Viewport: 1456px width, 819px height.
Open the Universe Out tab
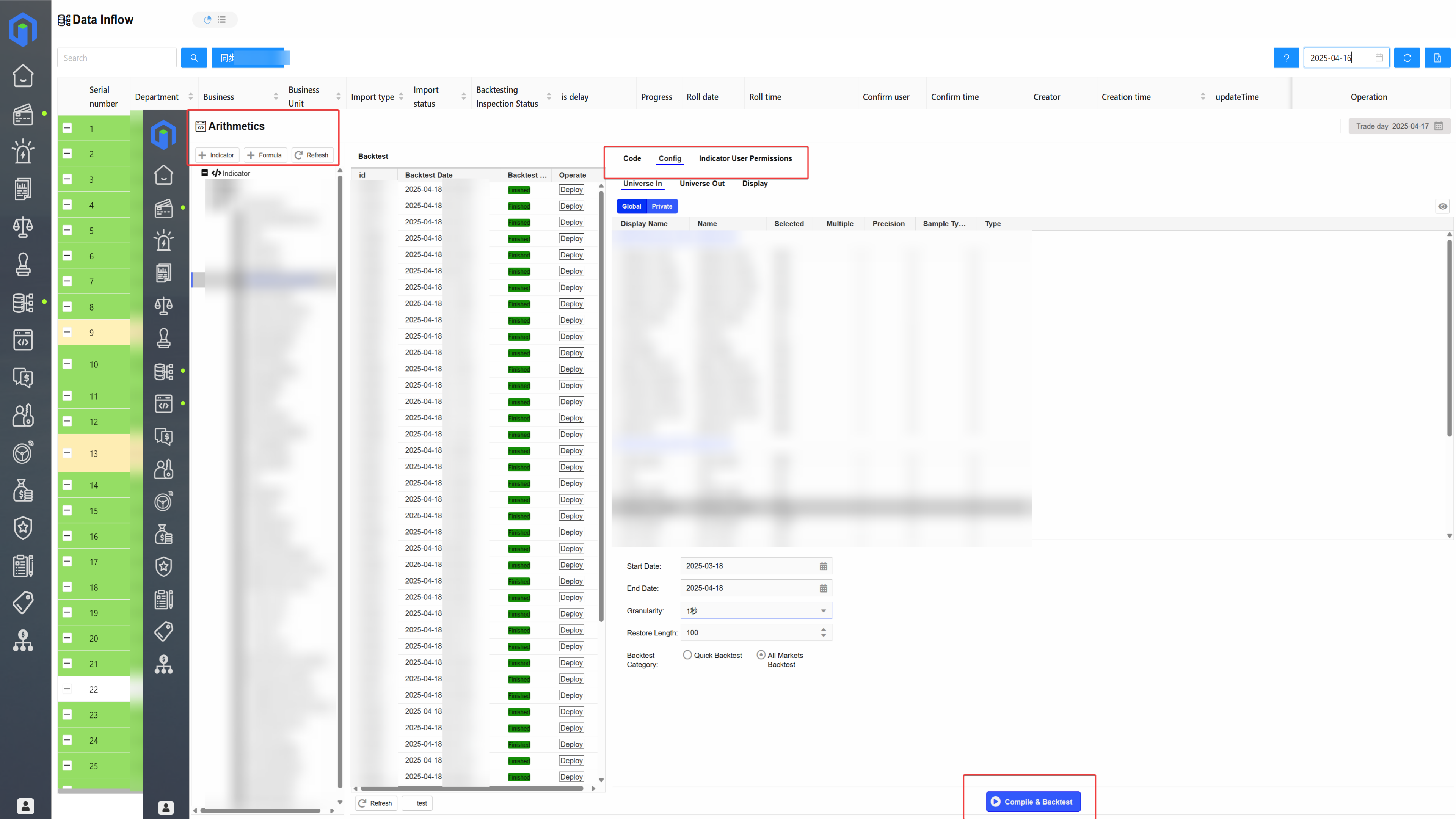[x=701, y=183]
